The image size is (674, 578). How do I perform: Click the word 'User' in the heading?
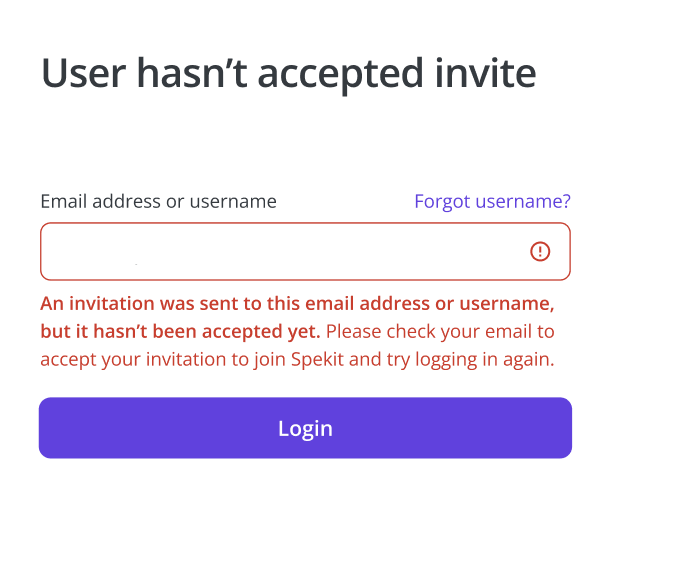tap(84, 74)
